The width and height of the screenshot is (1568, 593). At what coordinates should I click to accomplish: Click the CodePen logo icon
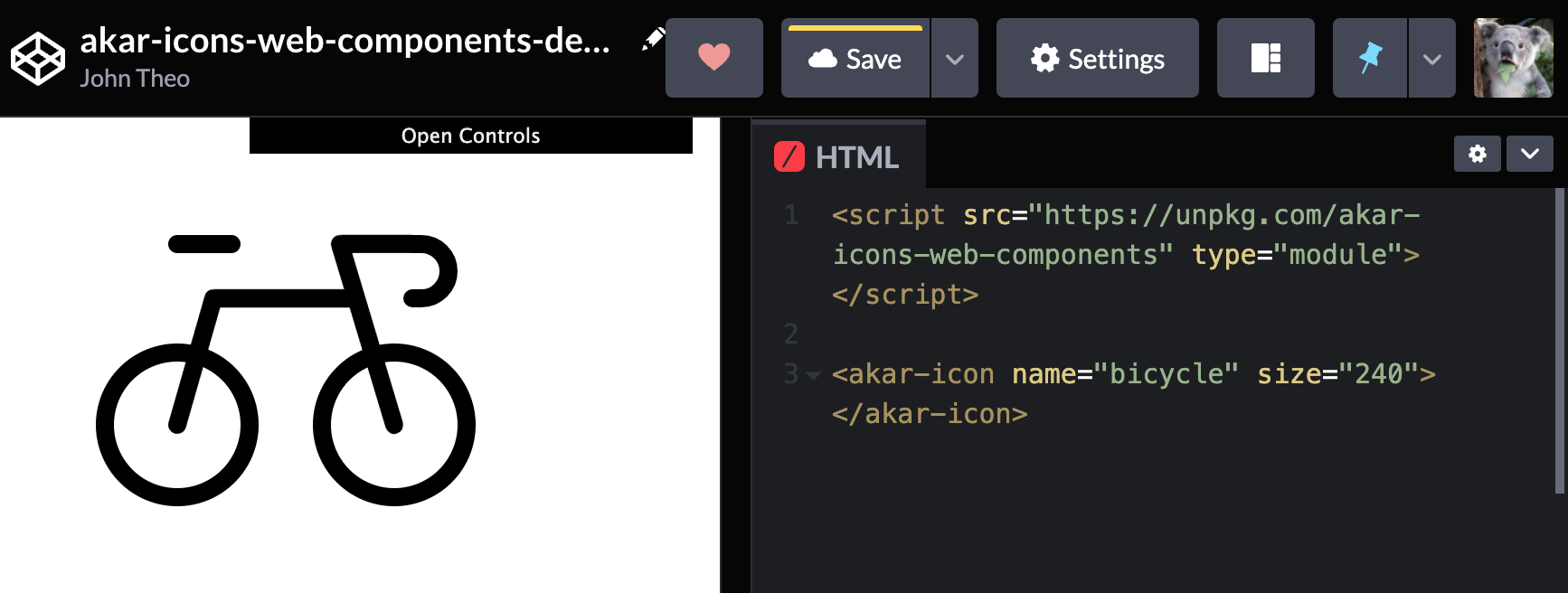pos(38,59)
